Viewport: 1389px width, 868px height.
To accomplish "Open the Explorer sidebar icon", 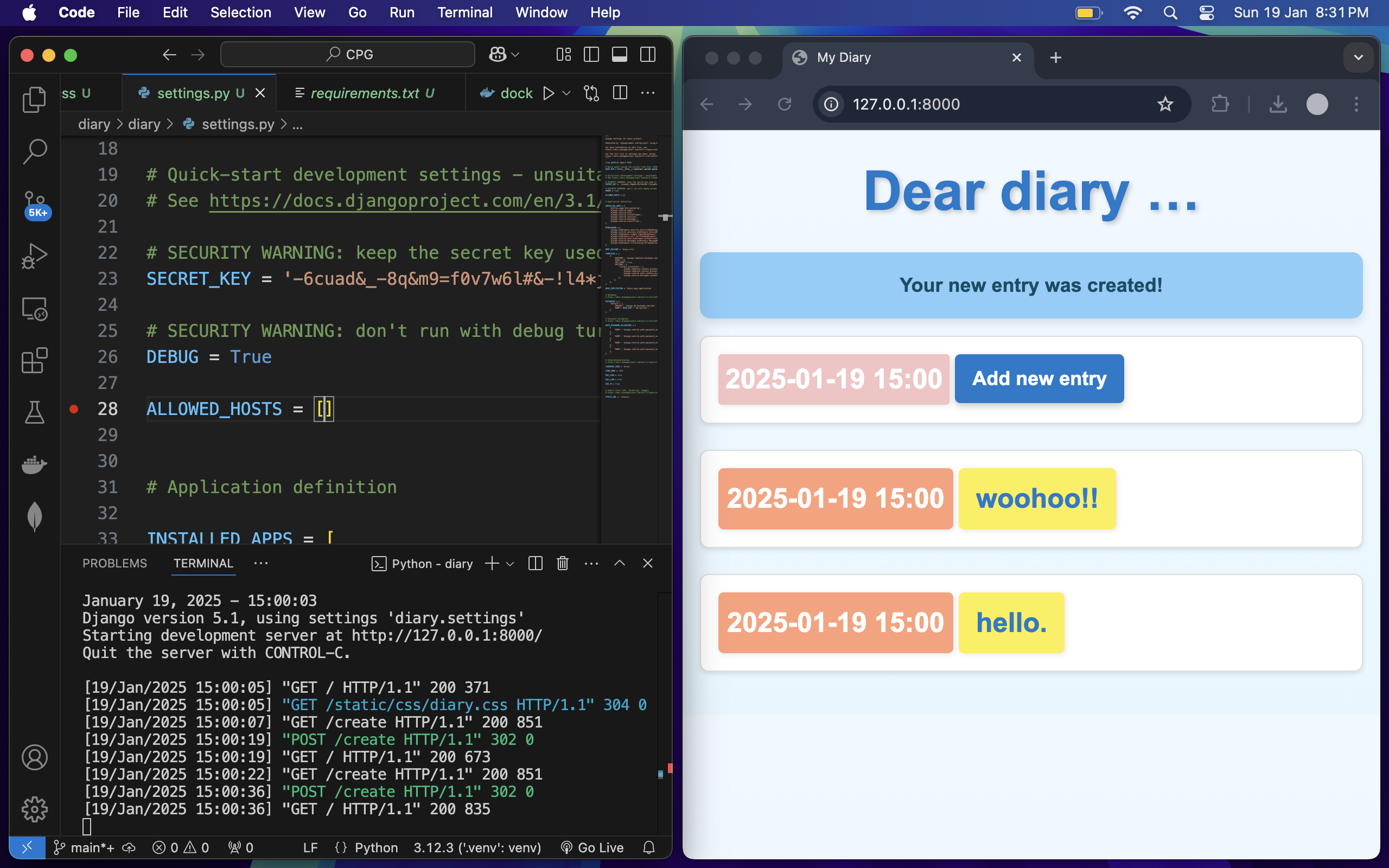I will [34, 100].
